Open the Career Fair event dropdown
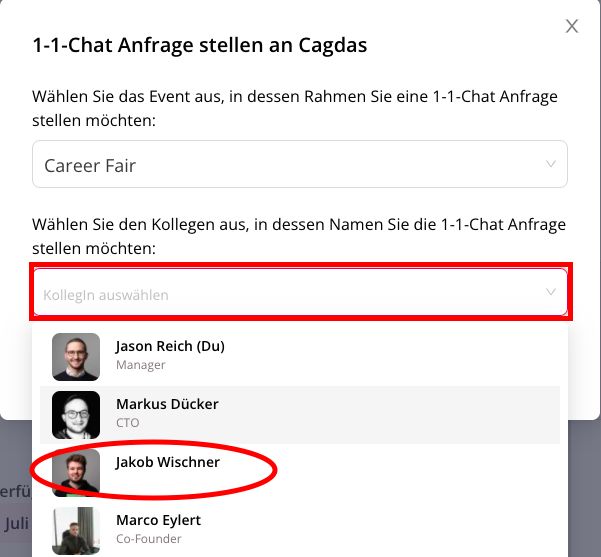This screenshot has height=557, width=601. 300,164
